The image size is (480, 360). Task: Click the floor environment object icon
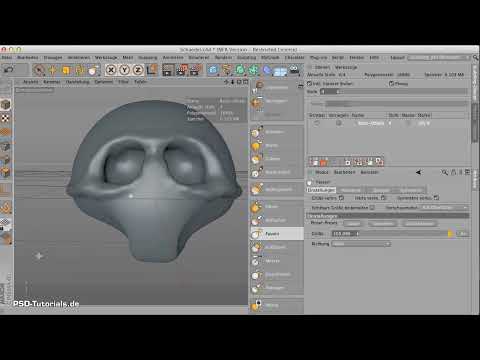pyautogui.click(x=280, y=71)
